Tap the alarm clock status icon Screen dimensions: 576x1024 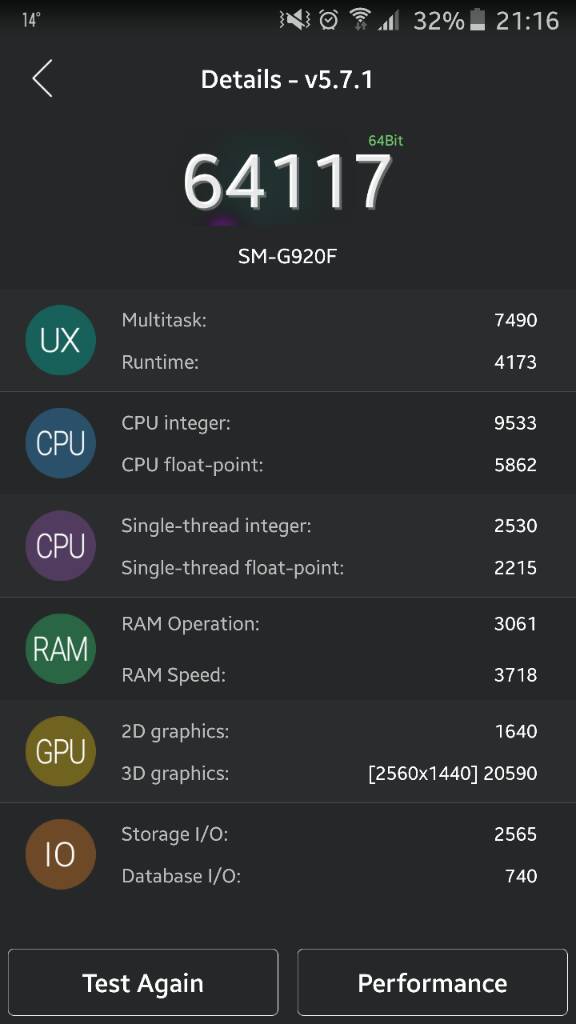(x=328, y=20)
